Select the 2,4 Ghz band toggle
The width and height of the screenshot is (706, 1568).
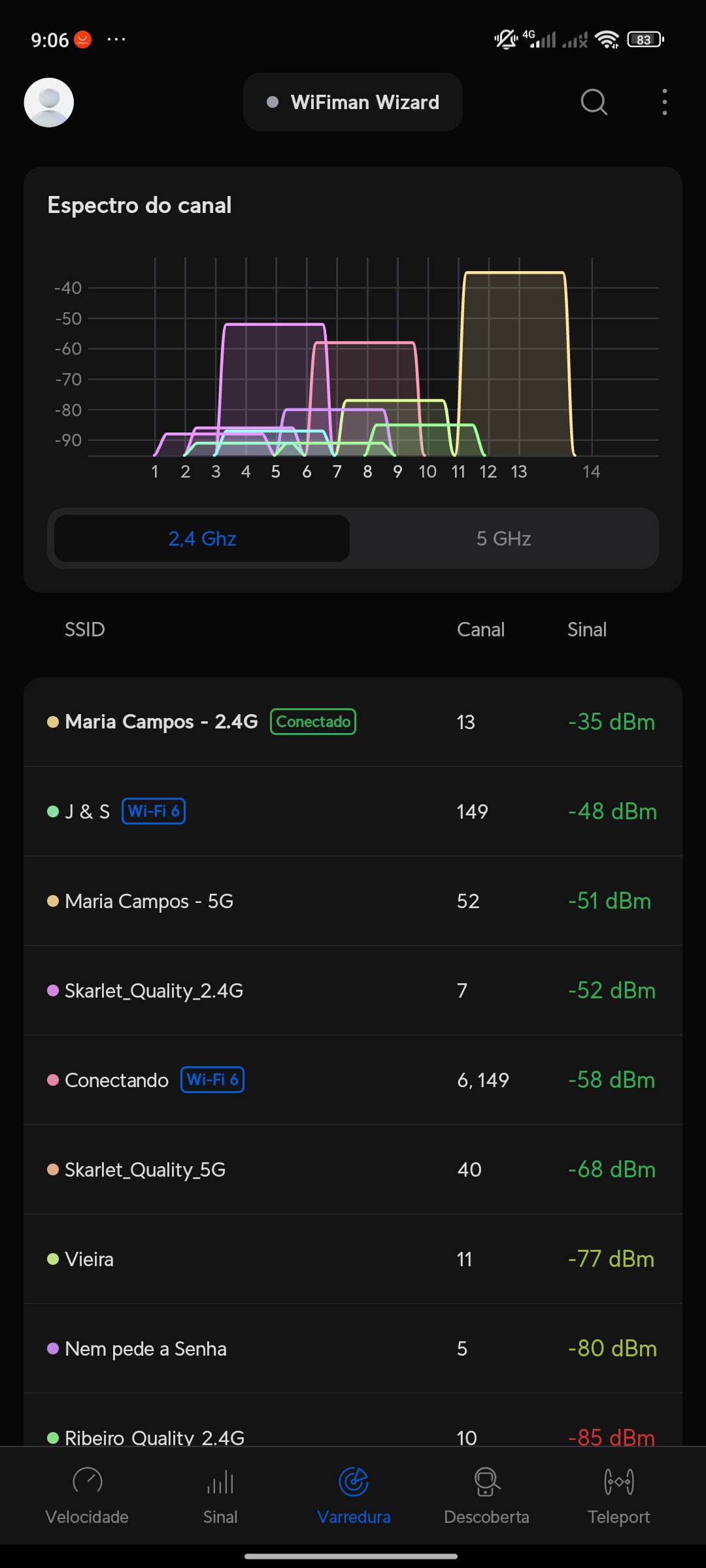click(202, 538)
